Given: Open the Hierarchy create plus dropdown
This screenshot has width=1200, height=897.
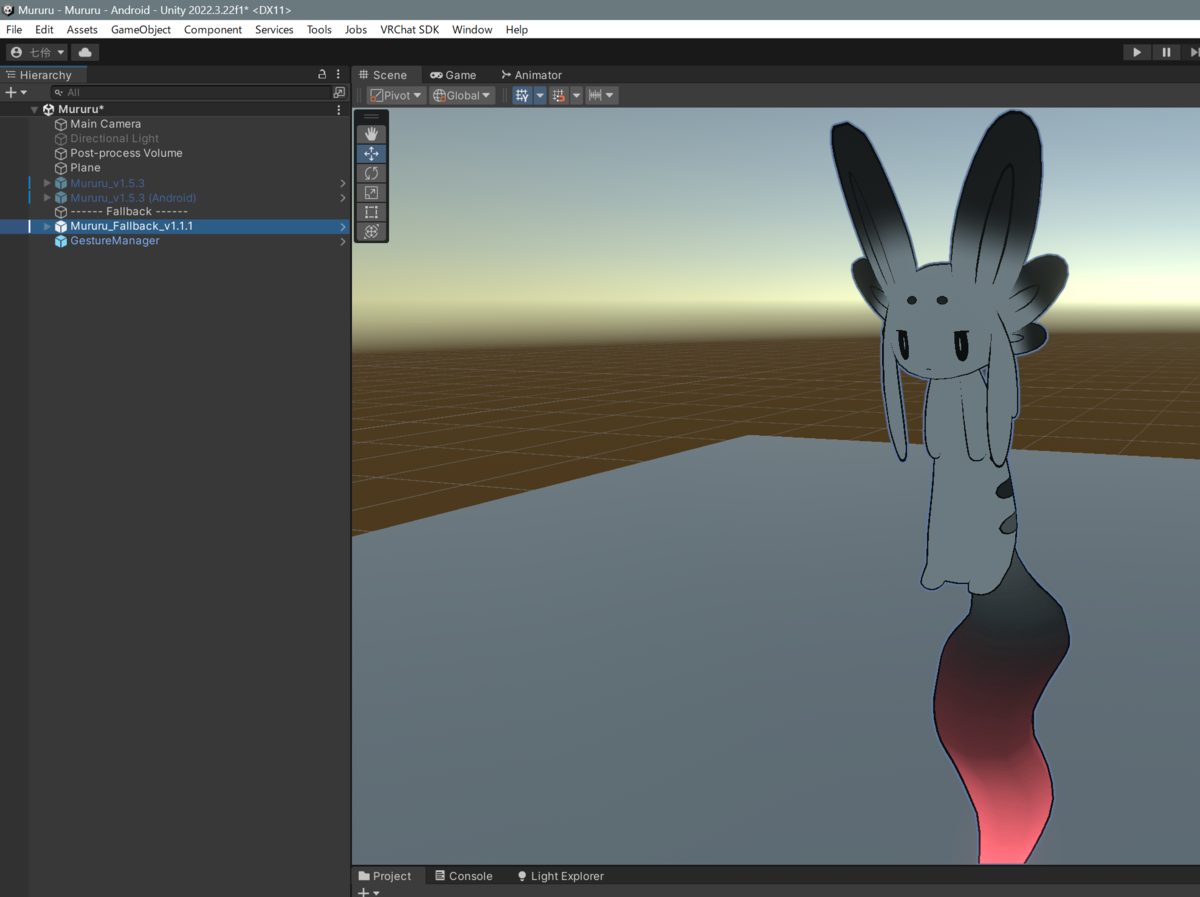Looking at the screenshot, I should (x=16, y=92).
